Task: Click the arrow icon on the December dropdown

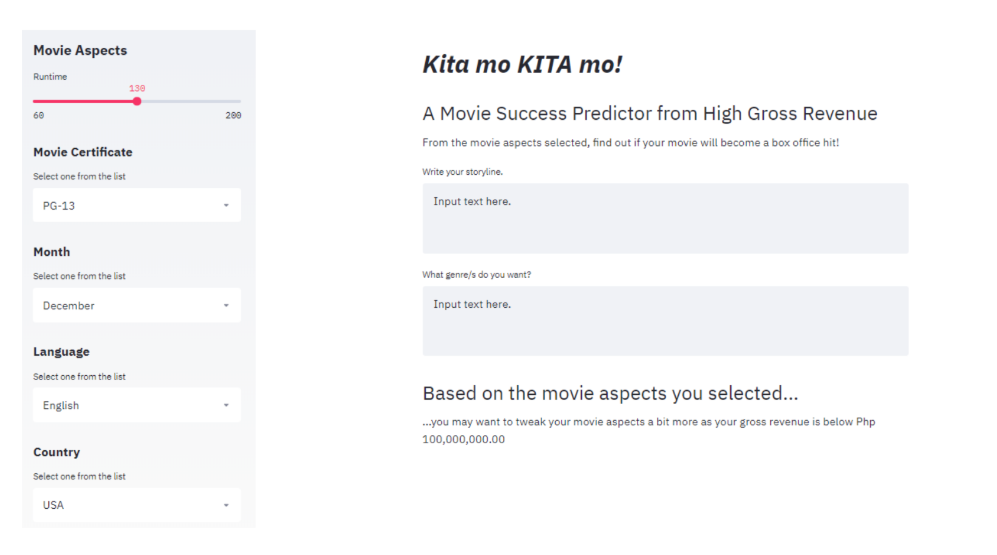Action: 226,306
